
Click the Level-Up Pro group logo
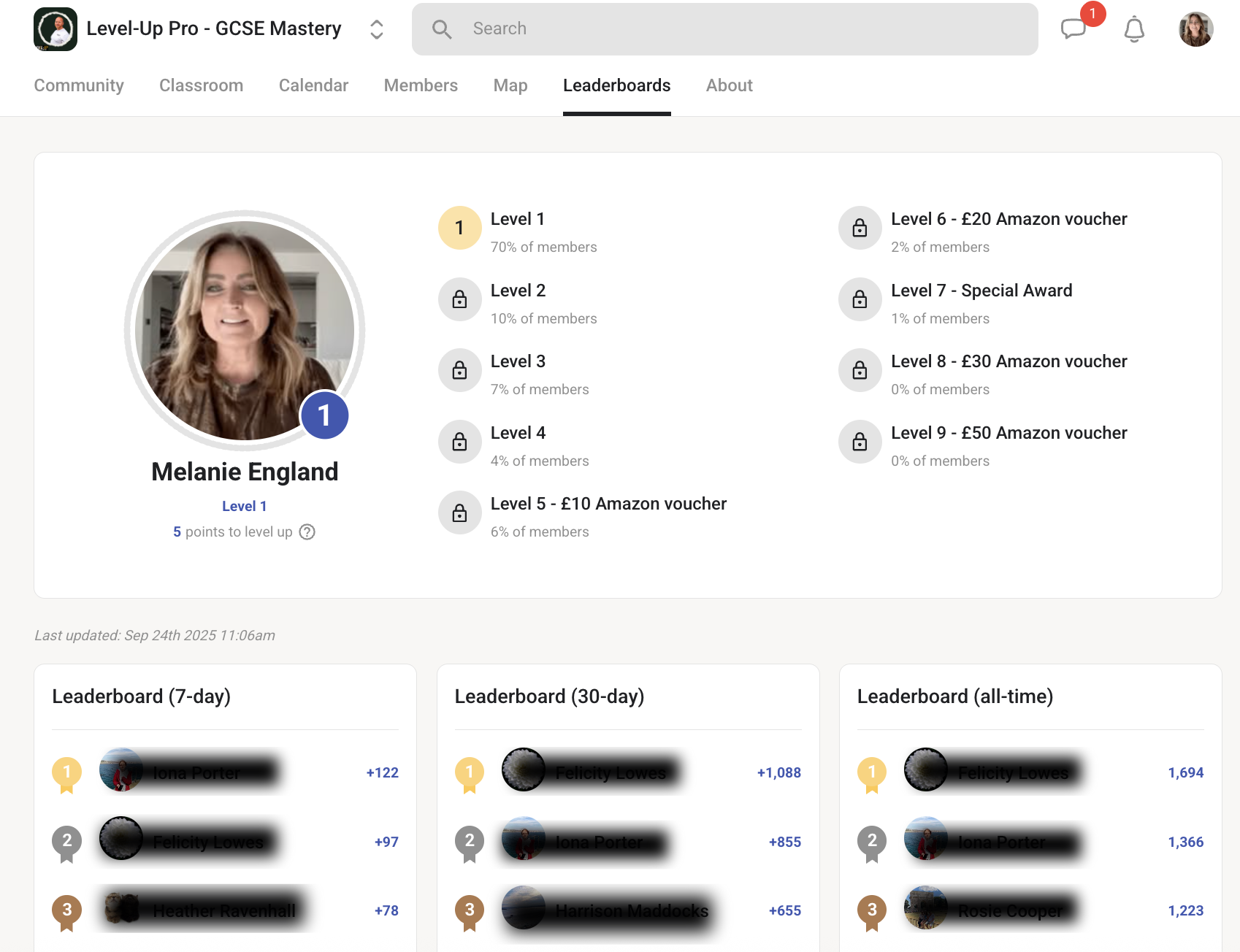click(x=56, y=29)
